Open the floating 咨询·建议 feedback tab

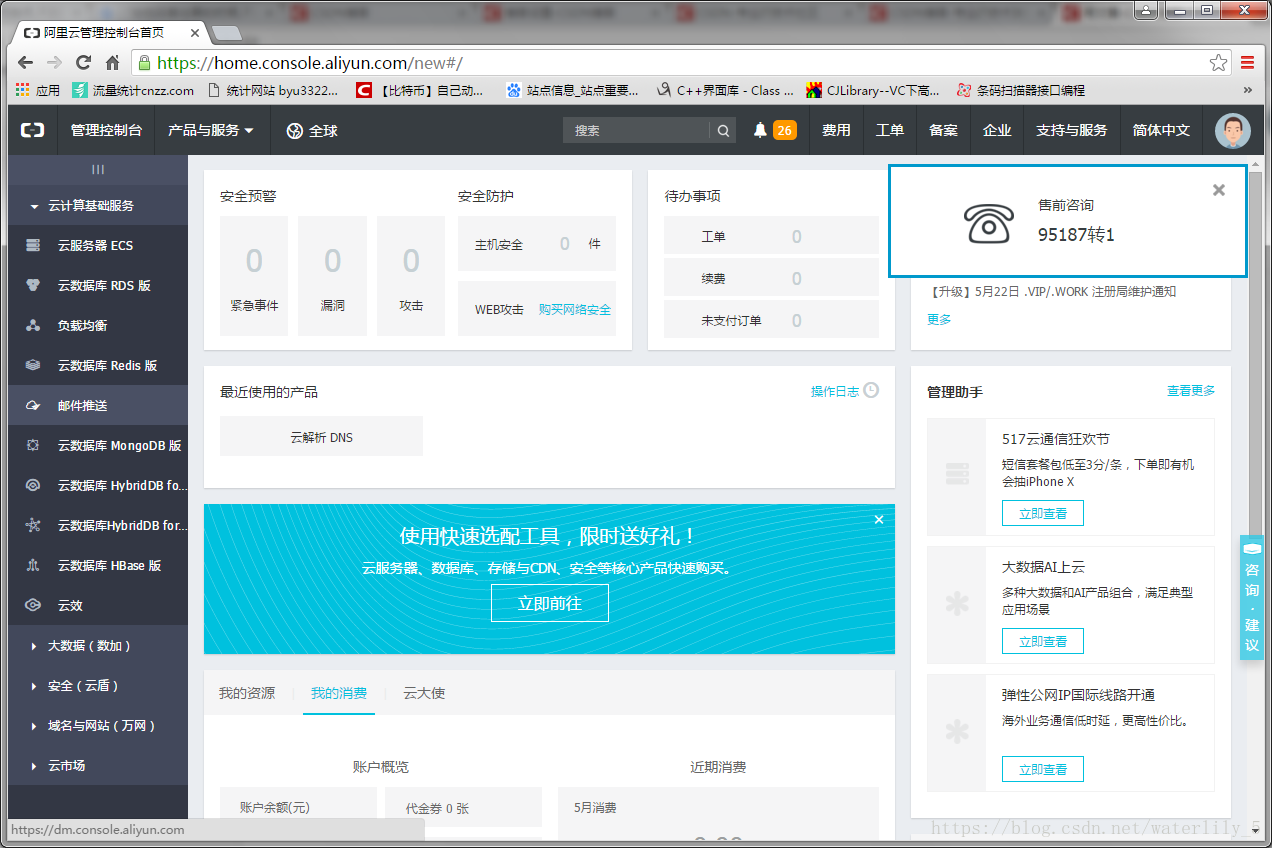point(1252,595)
